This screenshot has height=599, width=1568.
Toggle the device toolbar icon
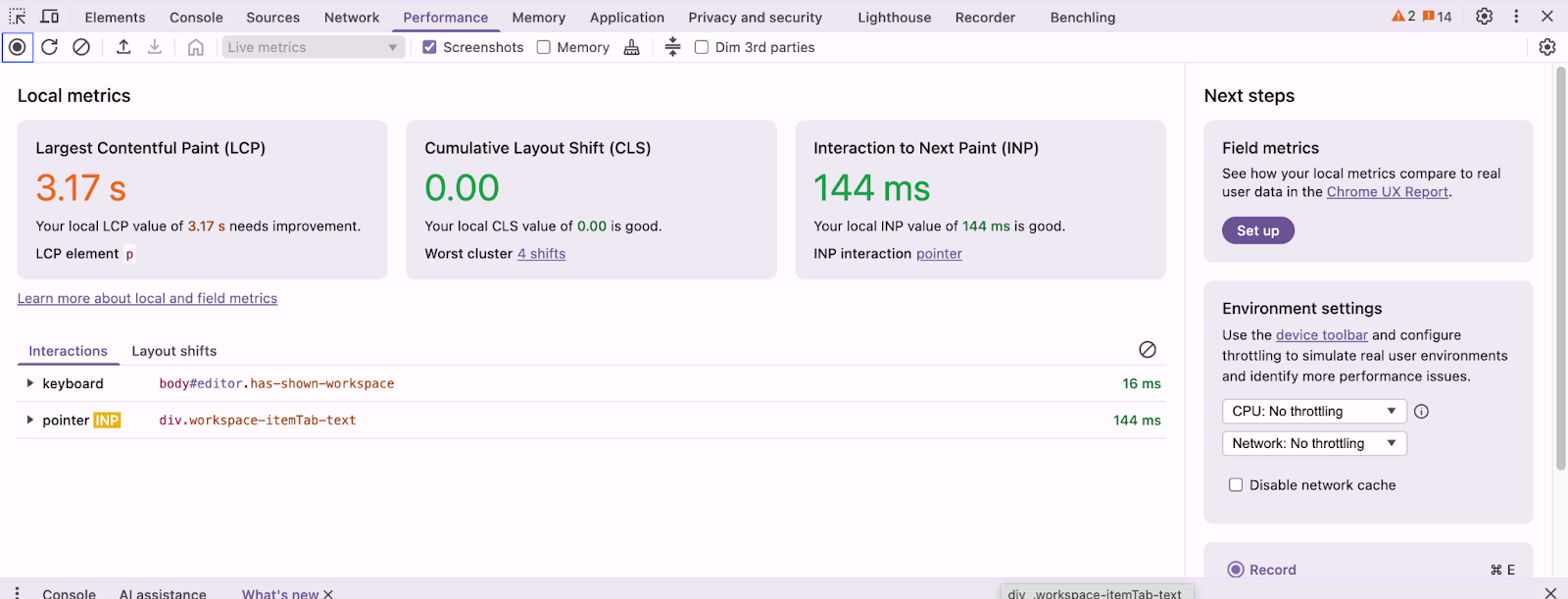(50, 17)
